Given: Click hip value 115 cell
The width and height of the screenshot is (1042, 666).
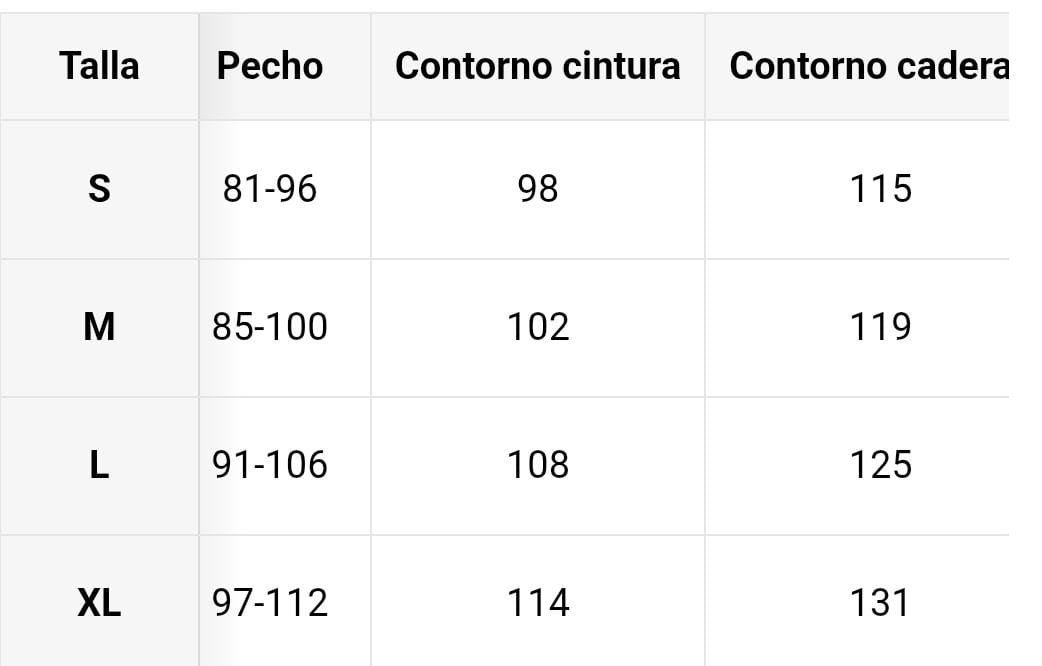Looking at the screenshot, I should [x=880, y=188].
